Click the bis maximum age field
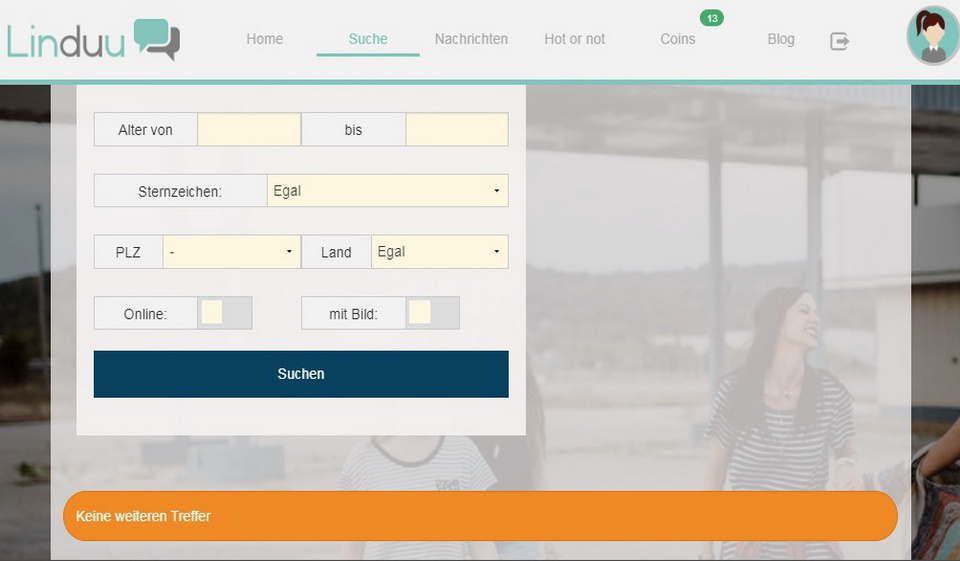Screen dimensions: 960x561 pos(456,130)
